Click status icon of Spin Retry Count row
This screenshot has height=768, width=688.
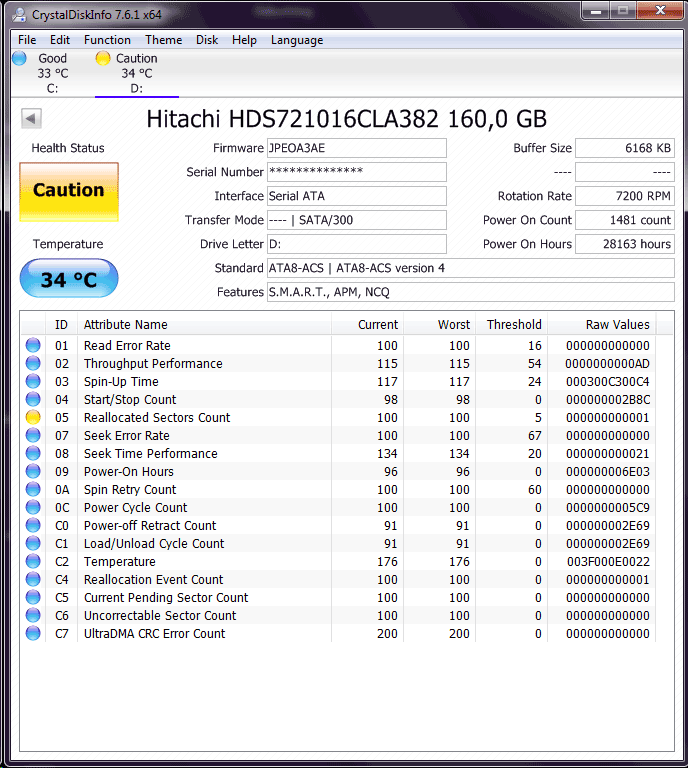point(33,489)
